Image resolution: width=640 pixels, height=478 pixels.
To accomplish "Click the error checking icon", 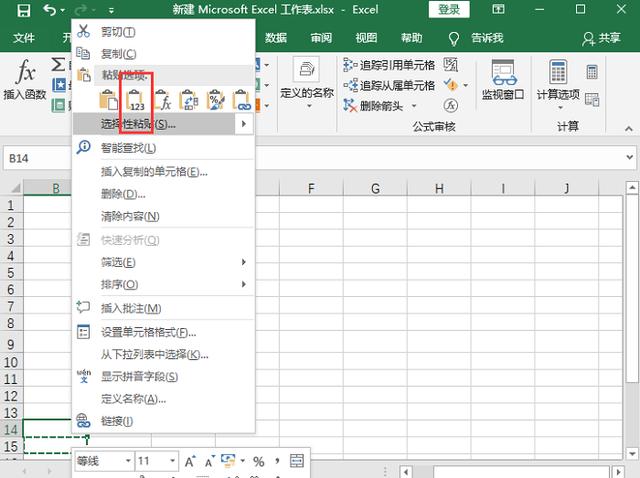I will (451, 85).
